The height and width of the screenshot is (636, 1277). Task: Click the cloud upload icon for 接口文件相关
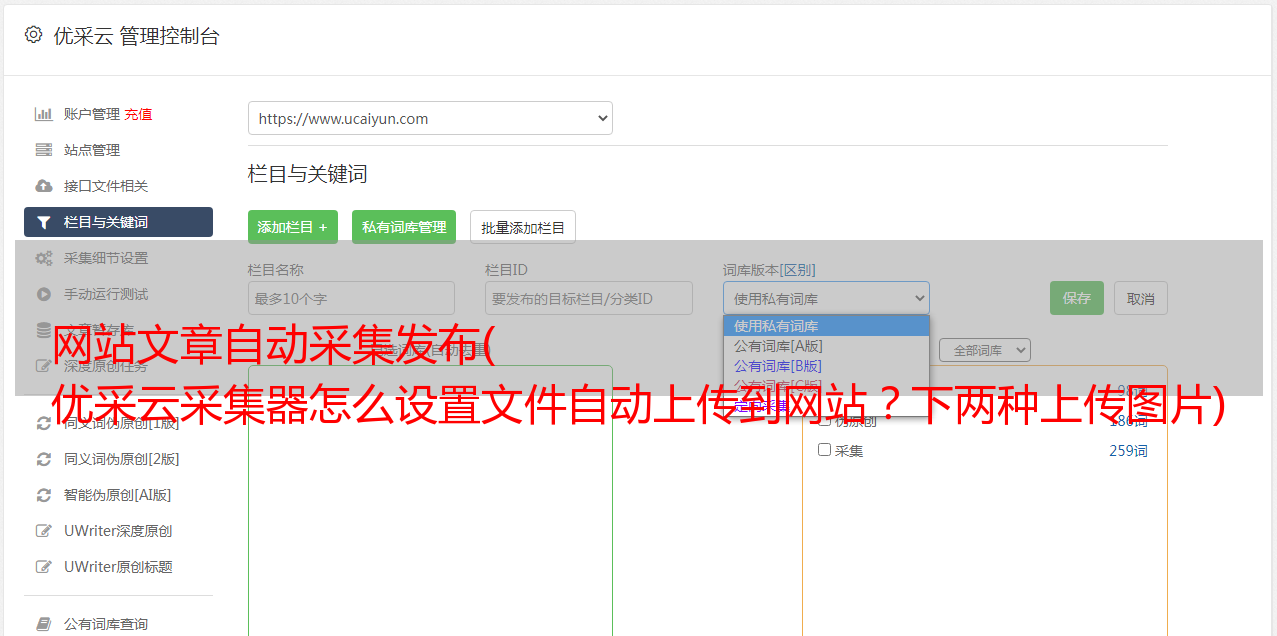click(x=43, y=186)
